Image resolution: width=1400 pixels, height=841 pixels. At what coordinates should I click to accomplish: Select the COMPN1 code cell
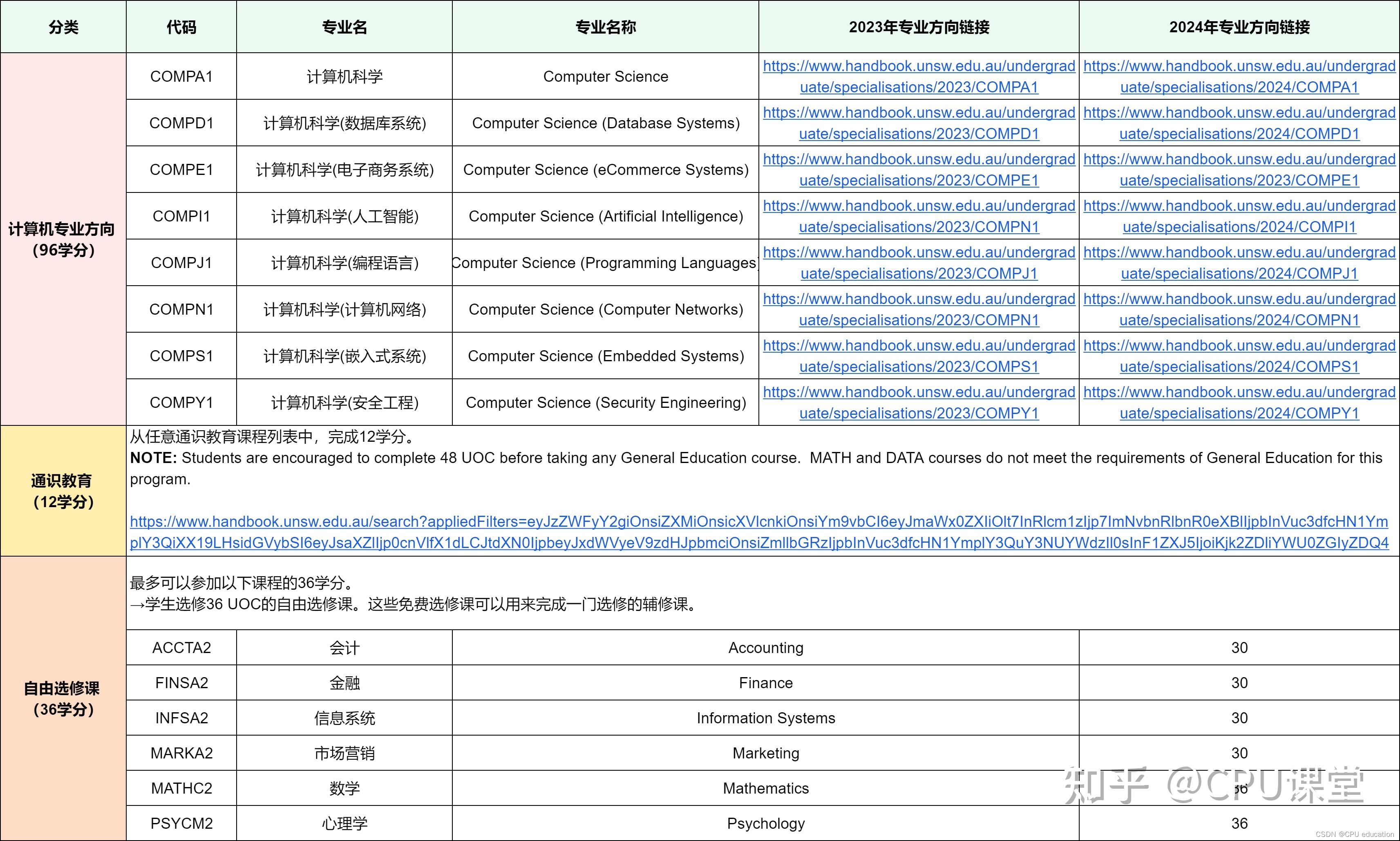click(x=181, y=309)
